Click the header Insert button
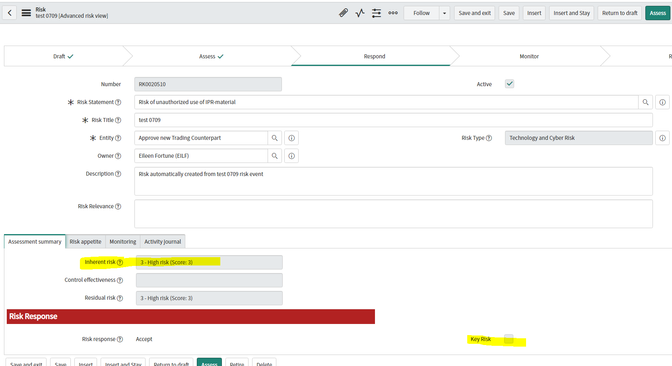Viewport: 672px width, 366px height. [534, 13]
